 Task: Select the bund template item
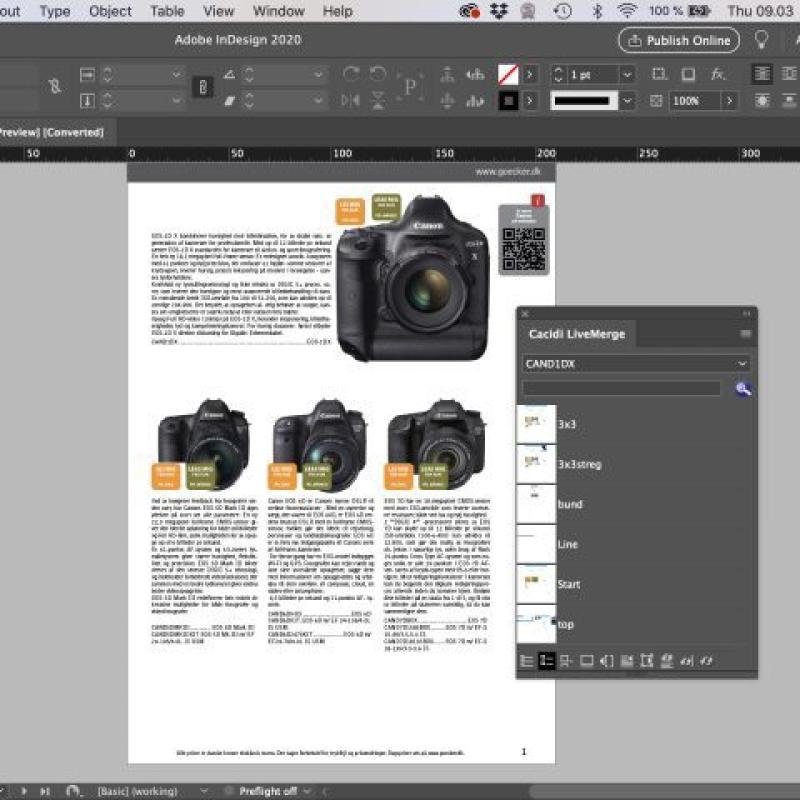tap(570, 504)
